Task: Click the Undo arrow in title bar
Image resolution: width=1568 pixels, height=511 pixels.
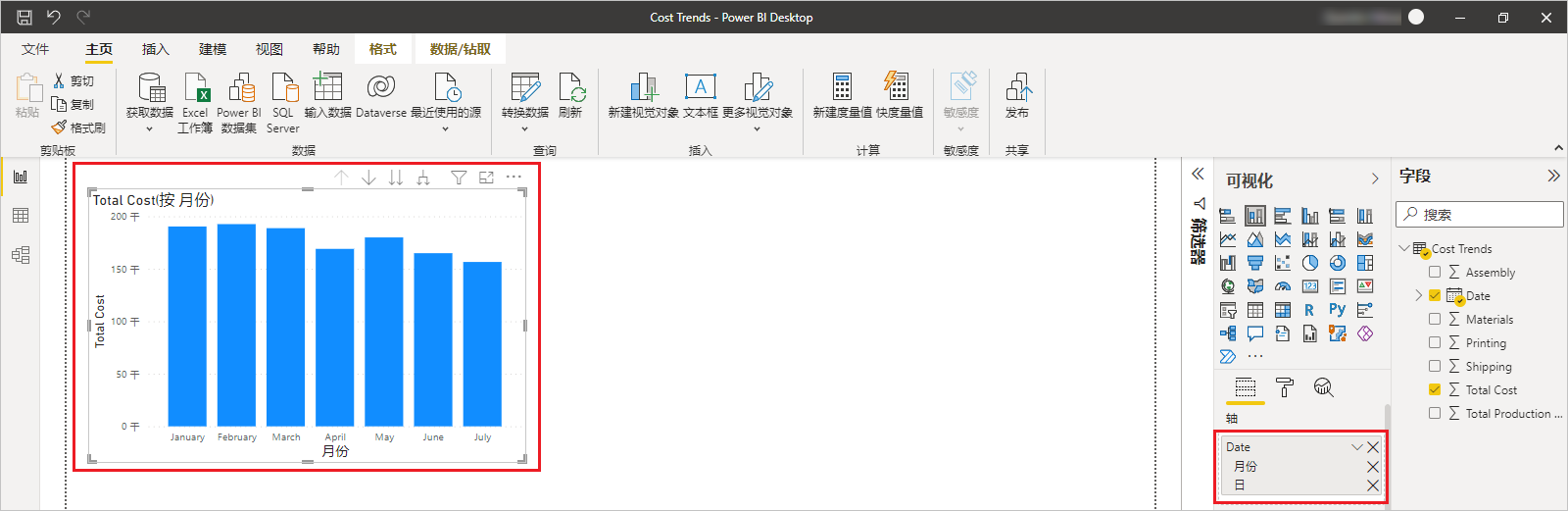Action: (x=54, y=17)
